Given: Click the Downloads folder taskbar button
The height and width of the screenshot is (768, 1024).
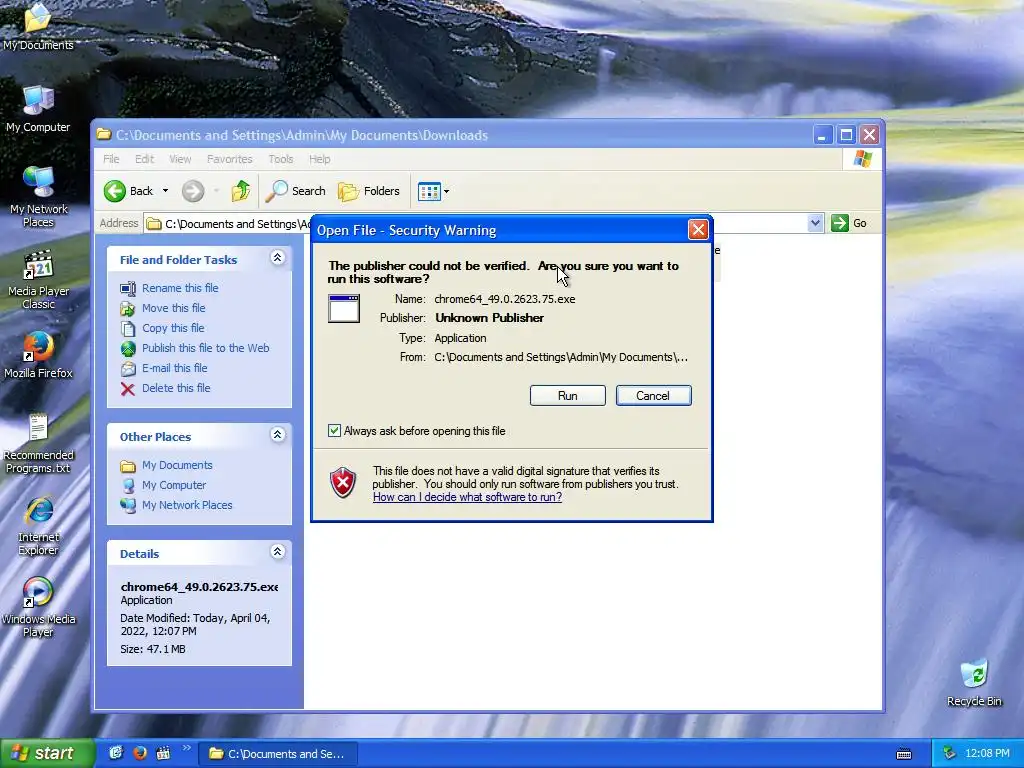Looking at the screenshot, I should click(x=278, y=754).
